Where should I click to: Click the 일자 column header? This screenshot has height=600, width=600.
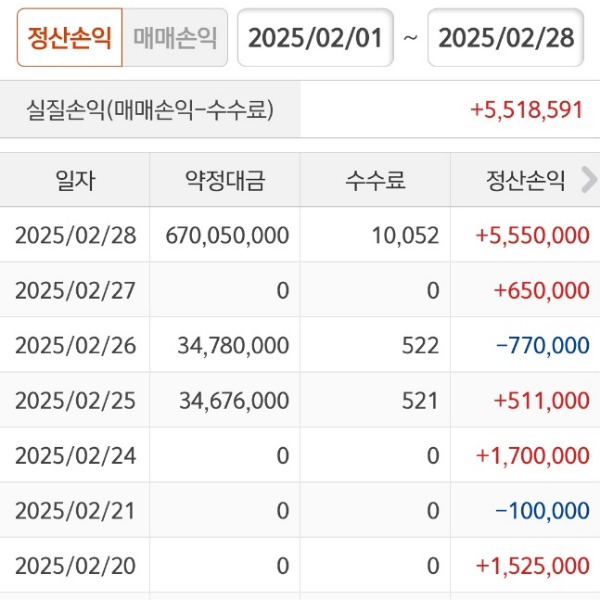click(75, 181)
